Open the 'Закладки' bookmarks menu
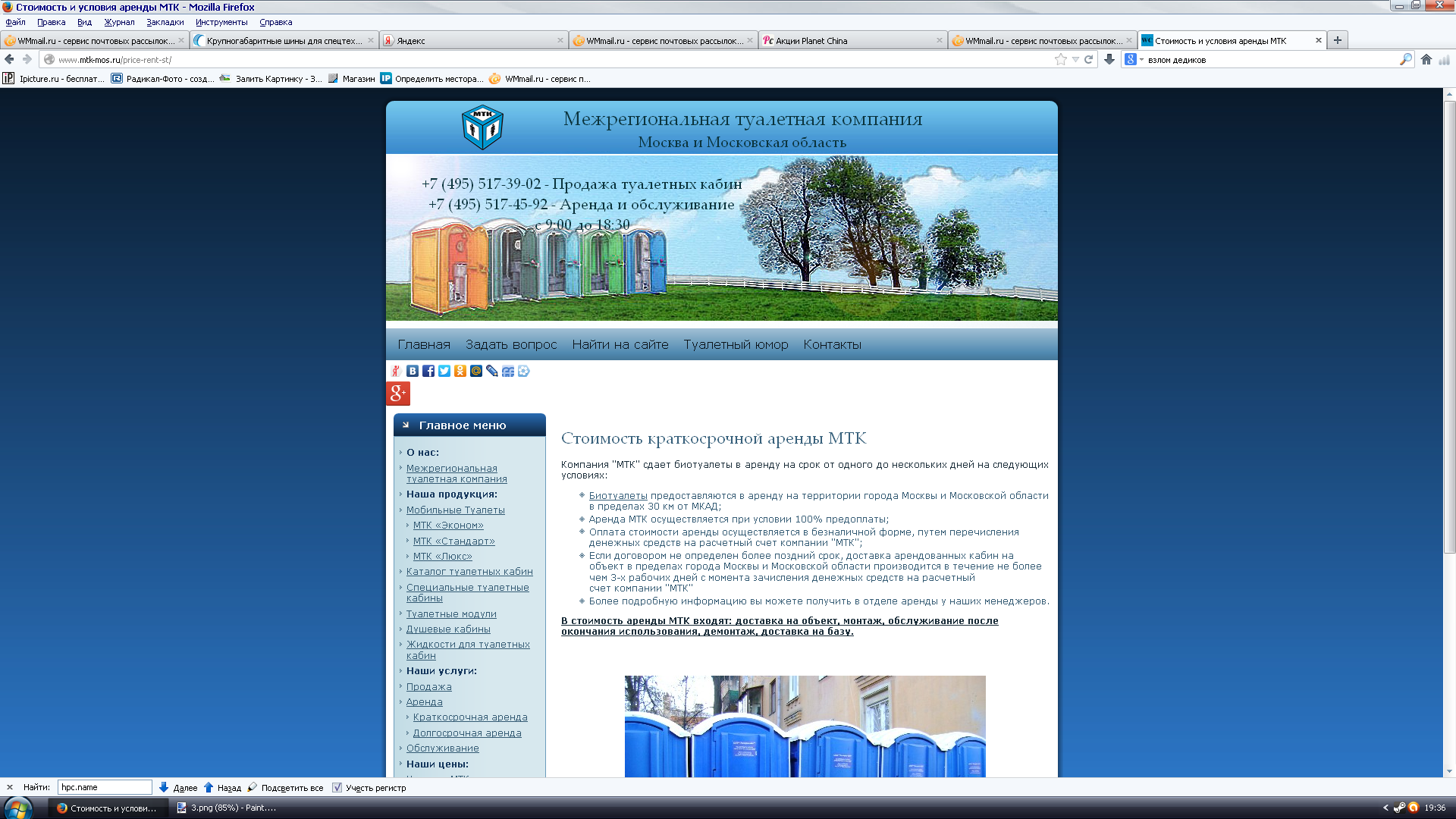The height and width of the screenshot is (819, 1456). [x=165, y=22]
